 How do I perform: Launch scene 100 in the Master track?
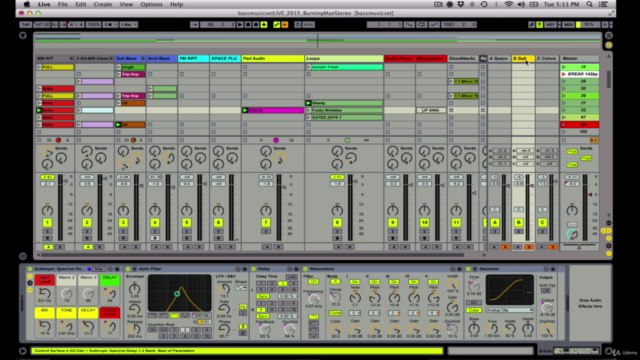(564, 132)
